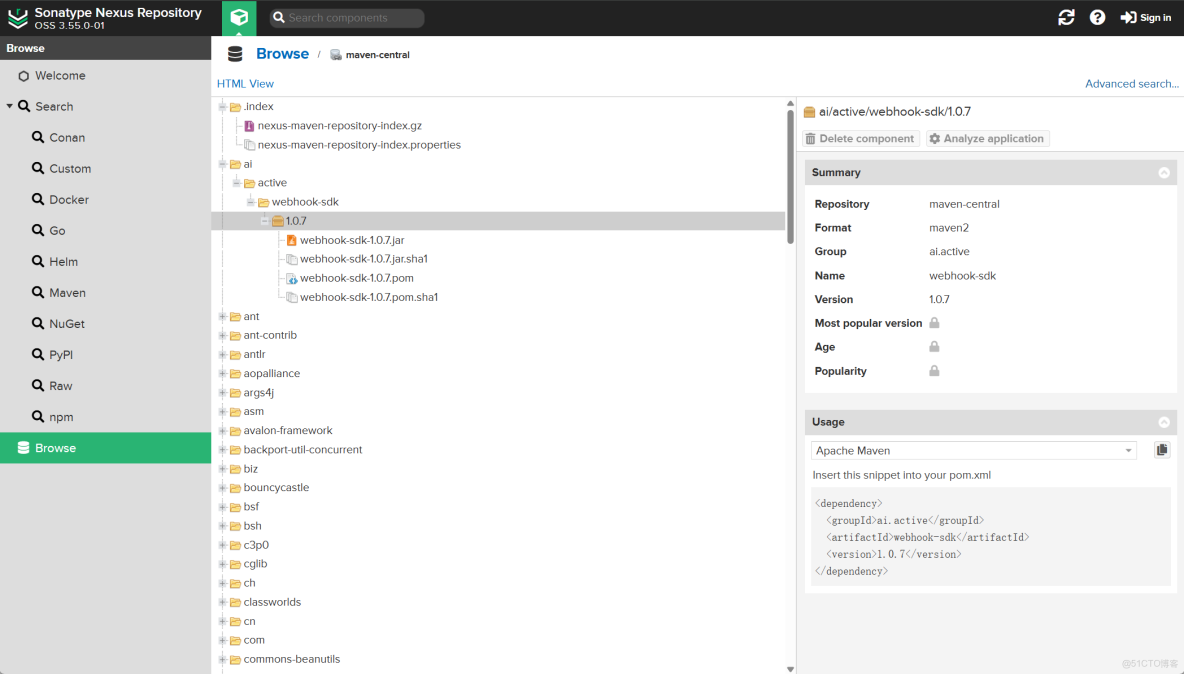The width and height of the screenshot is (1184, 674).
Task: Open help via the question-mark icon
Action: coord(1098,17)
